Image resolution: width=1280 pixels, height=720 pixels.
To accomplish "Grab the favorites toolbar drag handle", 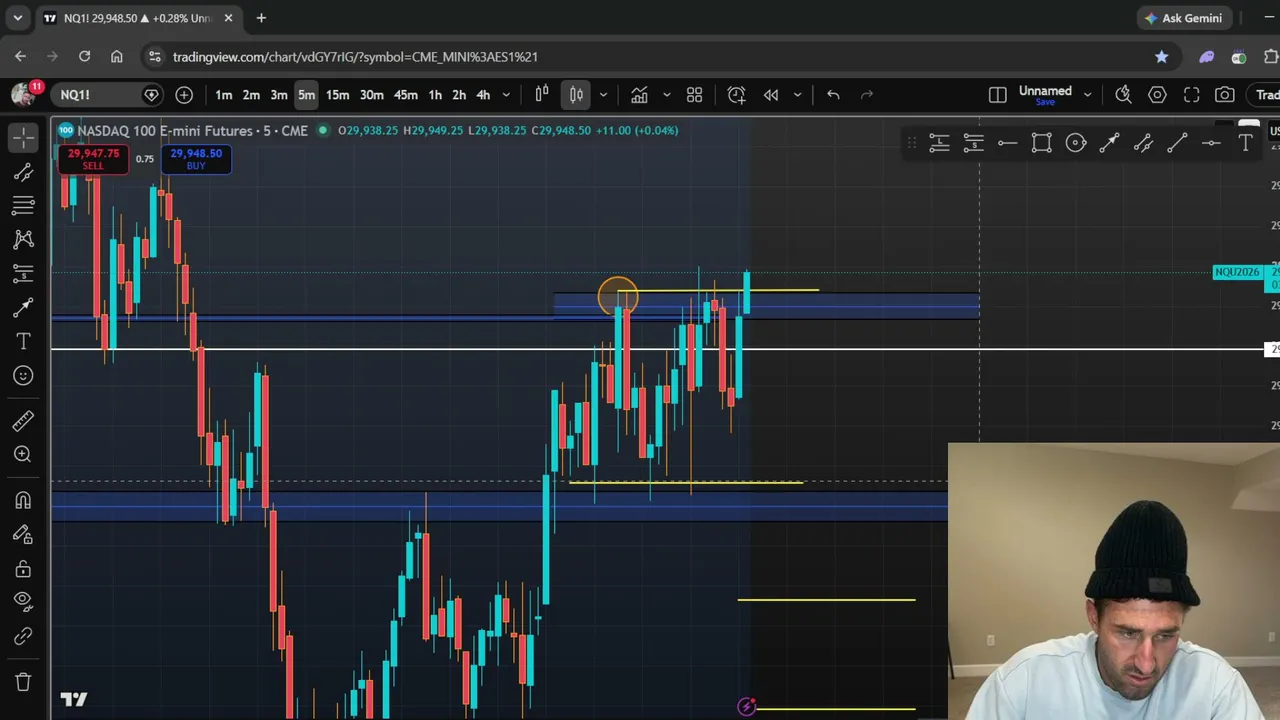I will pos(911,143).
